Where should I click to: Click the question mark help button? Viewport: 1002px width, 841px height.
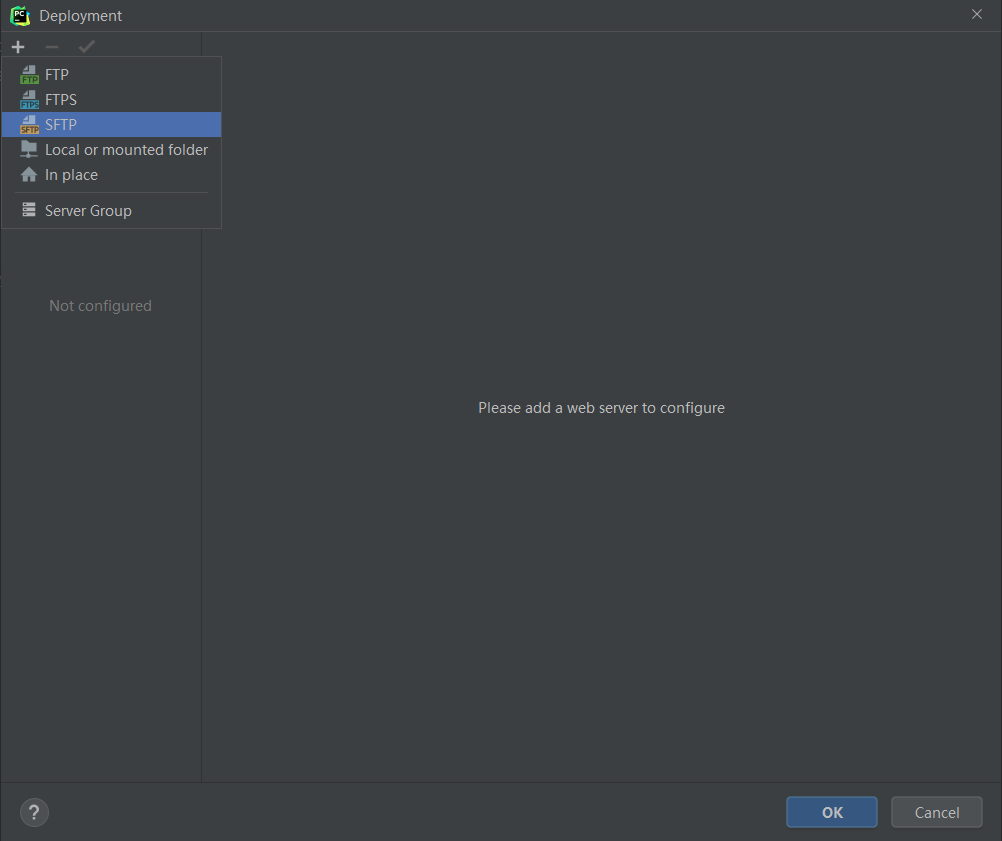coord(35,812)
